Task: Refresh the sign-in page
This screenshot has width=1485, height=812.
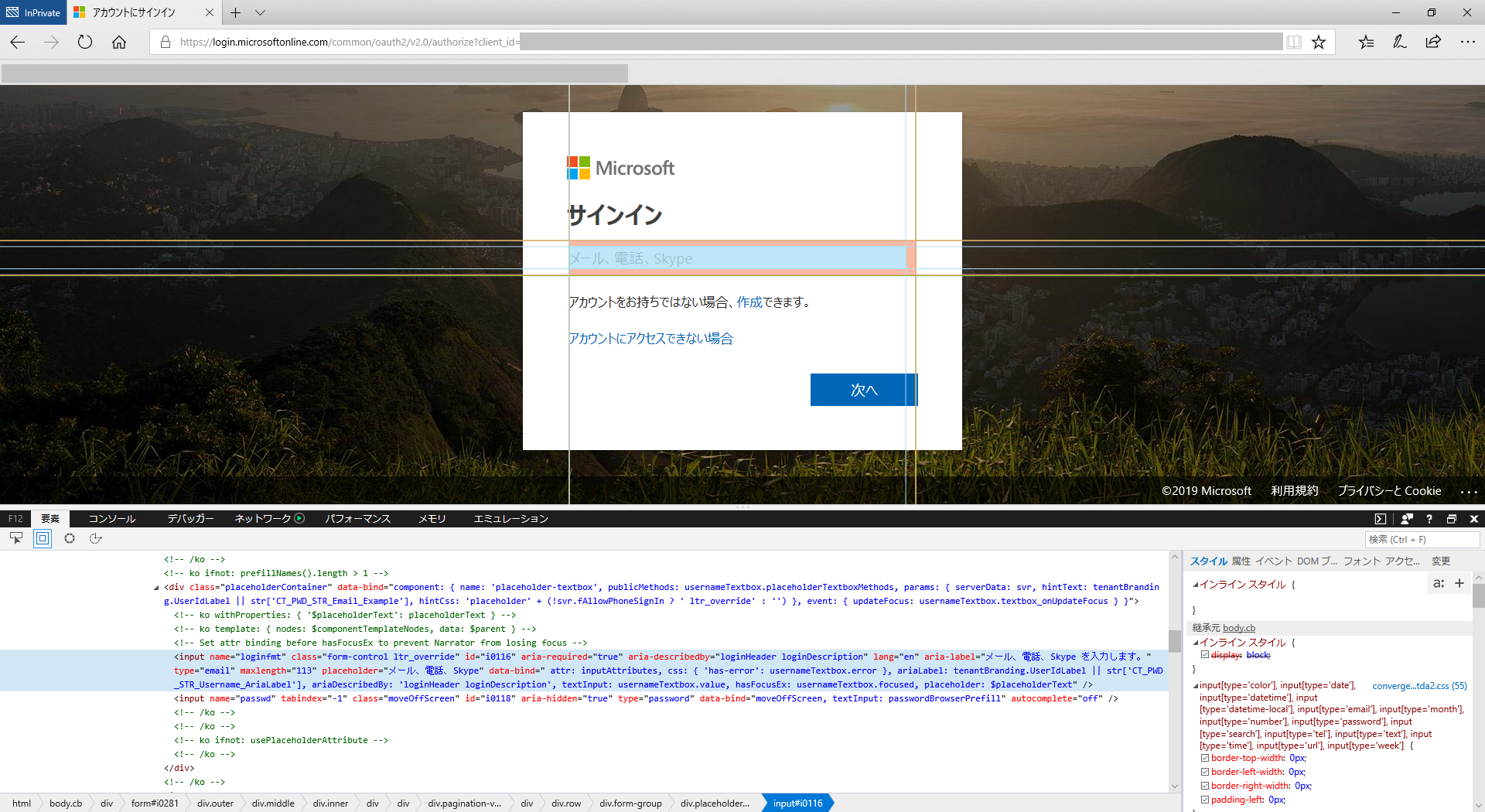Action: pyautogui.click(x=85, y=43)
